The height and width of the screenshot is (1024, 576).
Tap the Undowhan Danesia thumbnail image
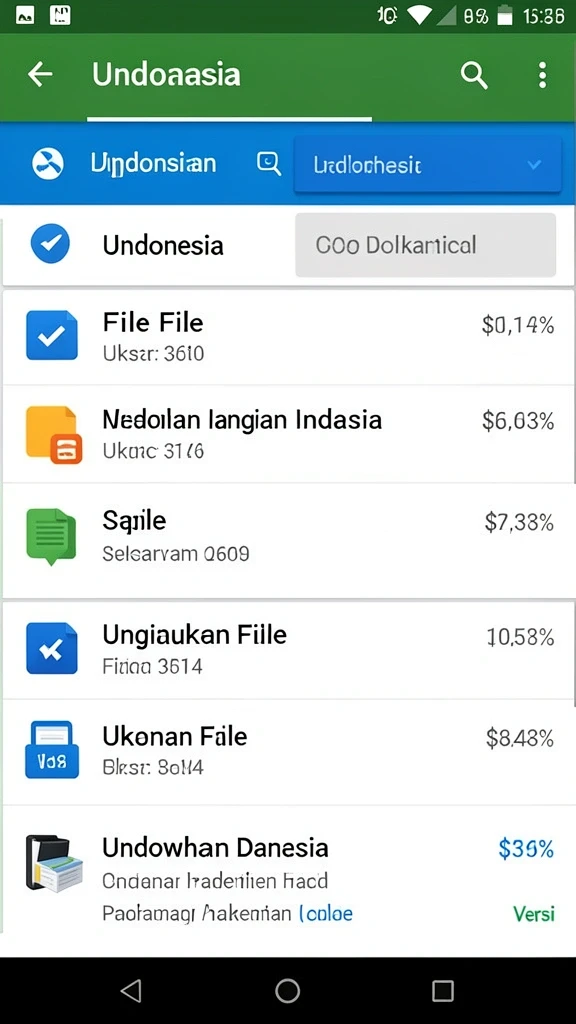pyautogui.click(x=54, y=864)
